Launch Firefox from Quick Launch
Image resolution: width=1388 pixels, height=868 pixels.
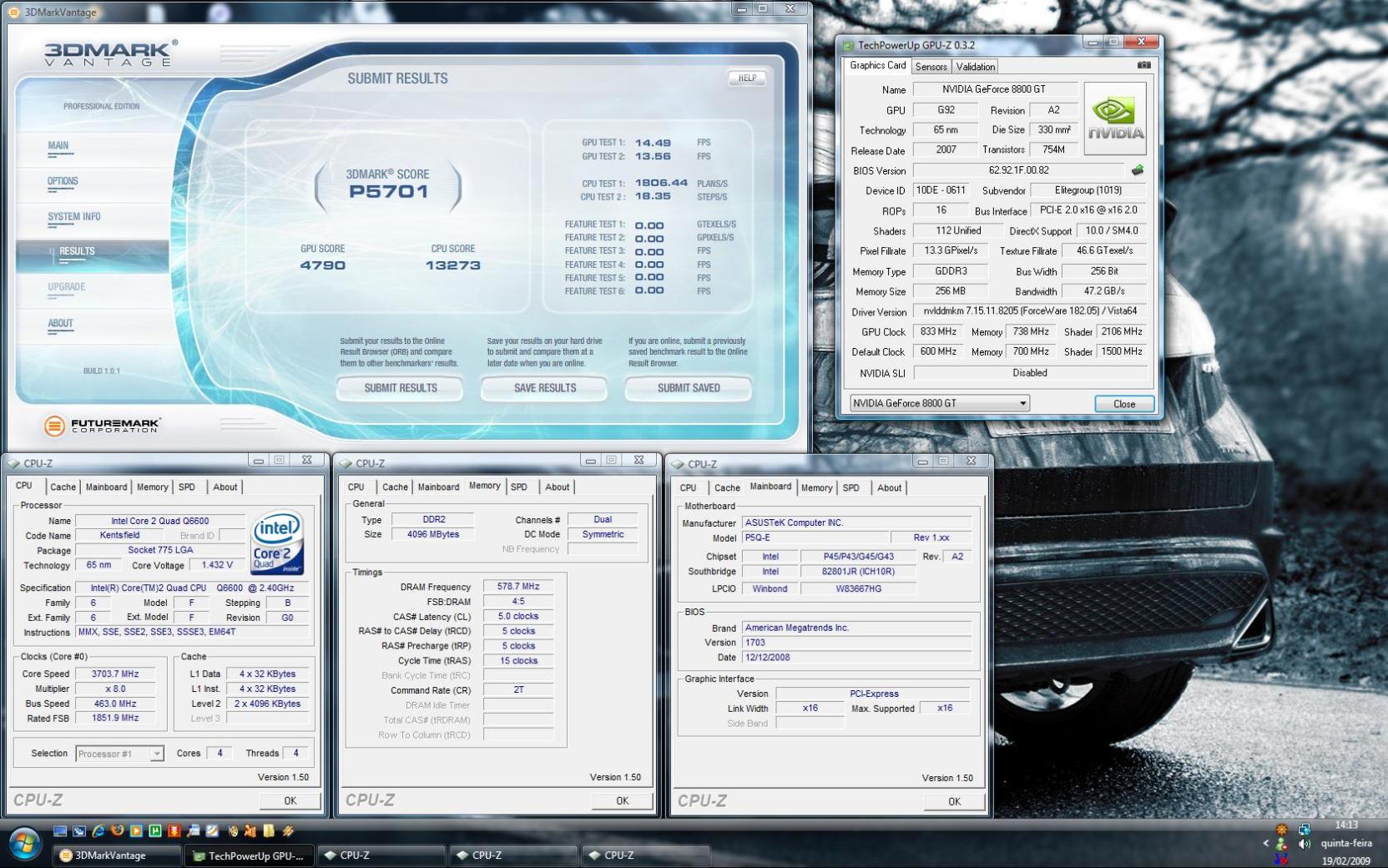point(117,830)
